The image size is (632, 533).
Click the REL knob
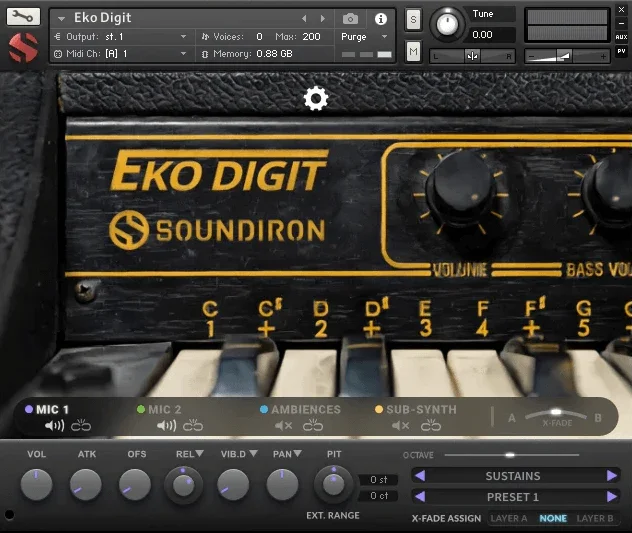coord(183,485)
